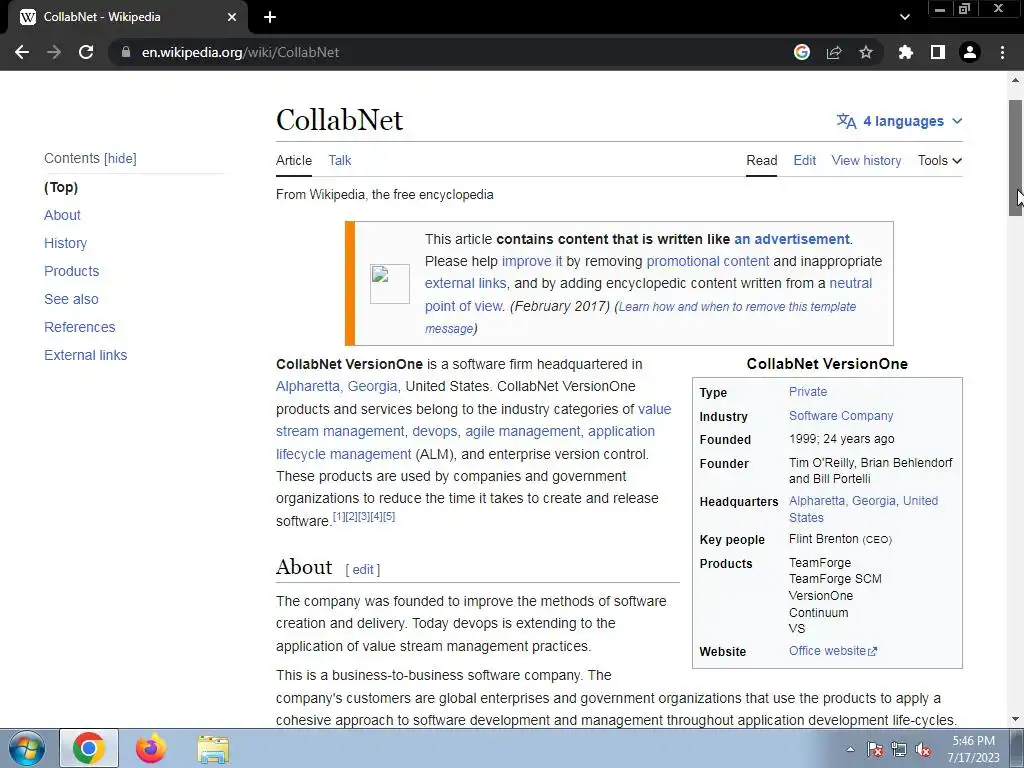Open the tab search chevron
This screenshot has width=1024, height=768.
click(904, 17)
